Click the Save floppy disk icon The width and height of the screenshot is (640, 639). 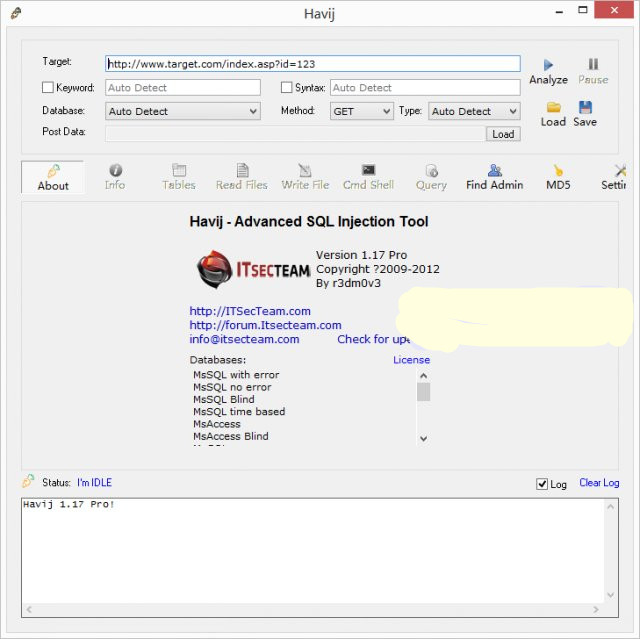[x=585, y=107]
